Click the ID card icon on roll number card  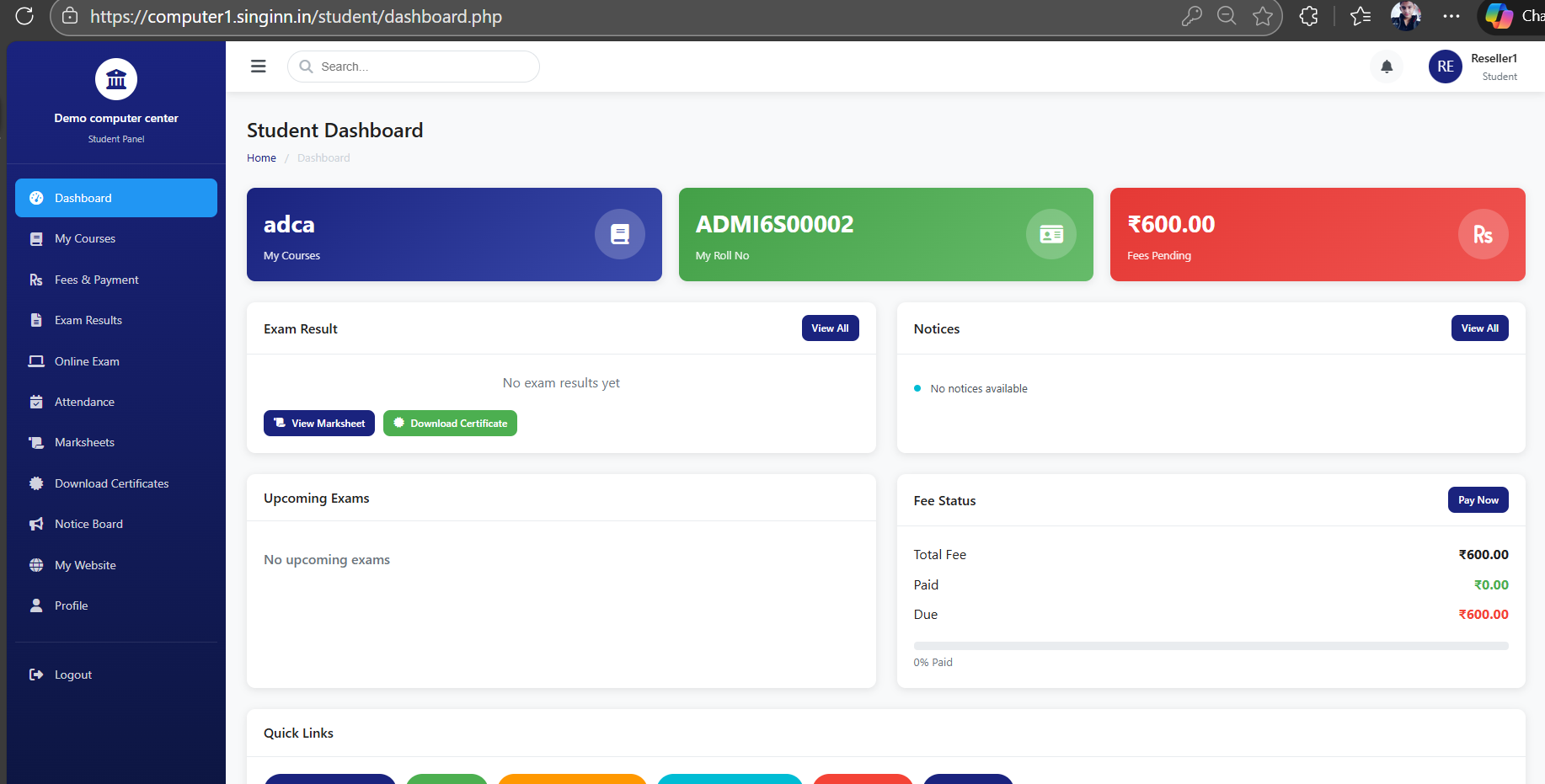1051,234
